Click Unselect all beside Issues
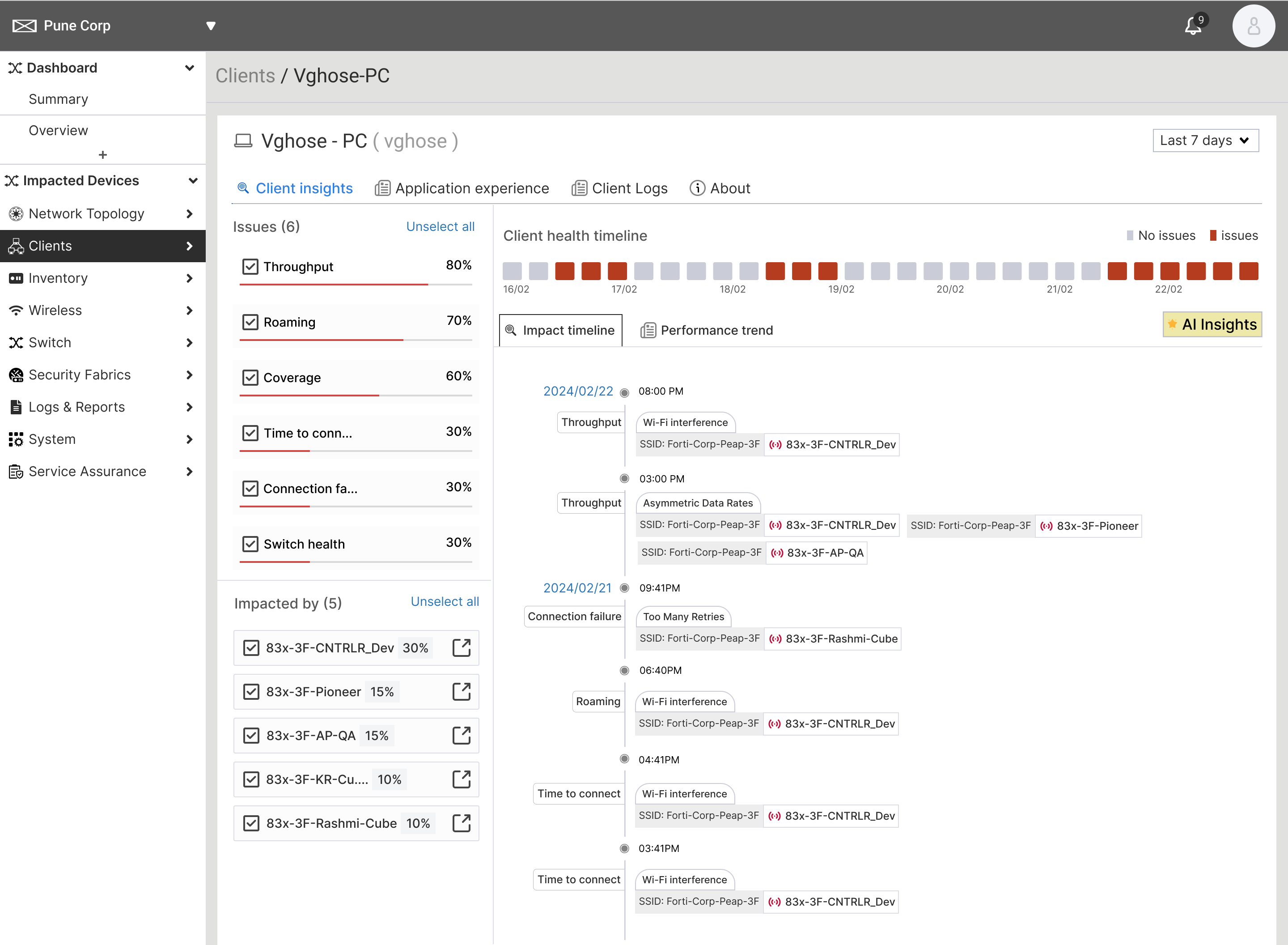 coord(440,226)
